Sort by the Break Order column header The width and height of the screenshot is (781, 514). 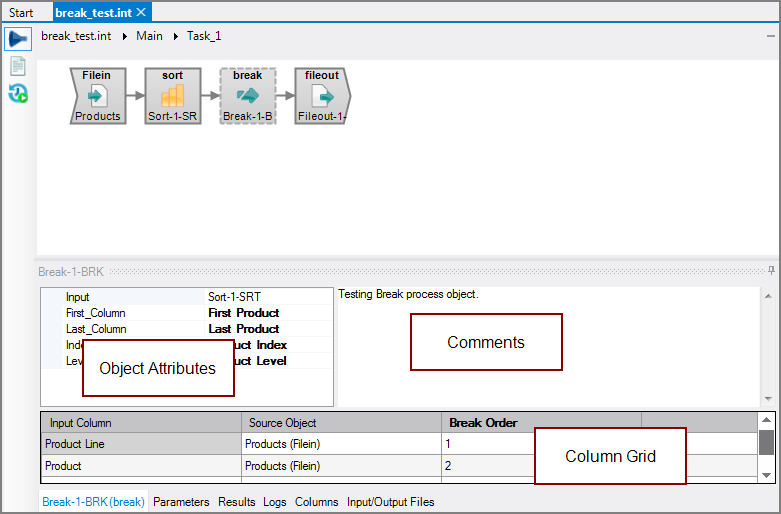[483, 423]
